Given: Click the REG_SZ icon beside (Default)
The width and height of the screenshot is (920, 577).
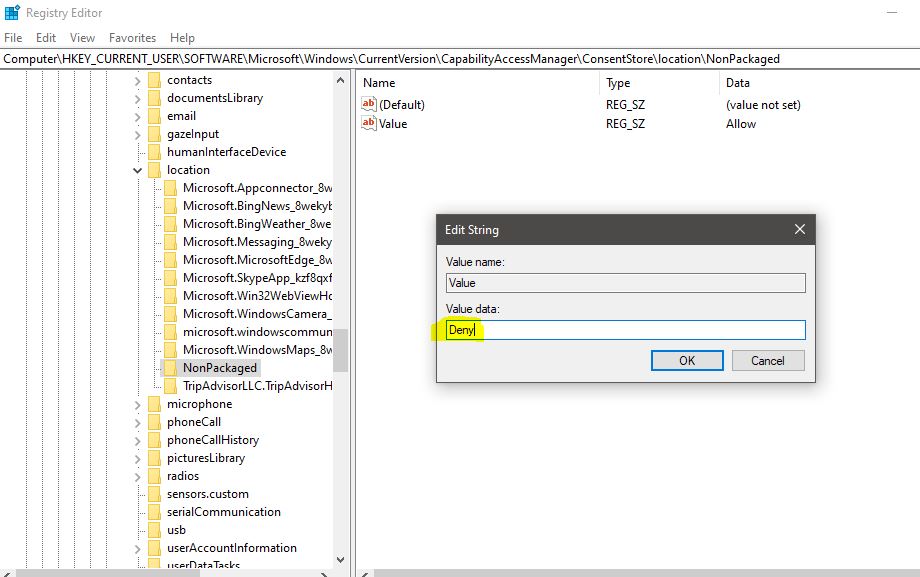Looking at the screenshot, I should tap(368, 104).
